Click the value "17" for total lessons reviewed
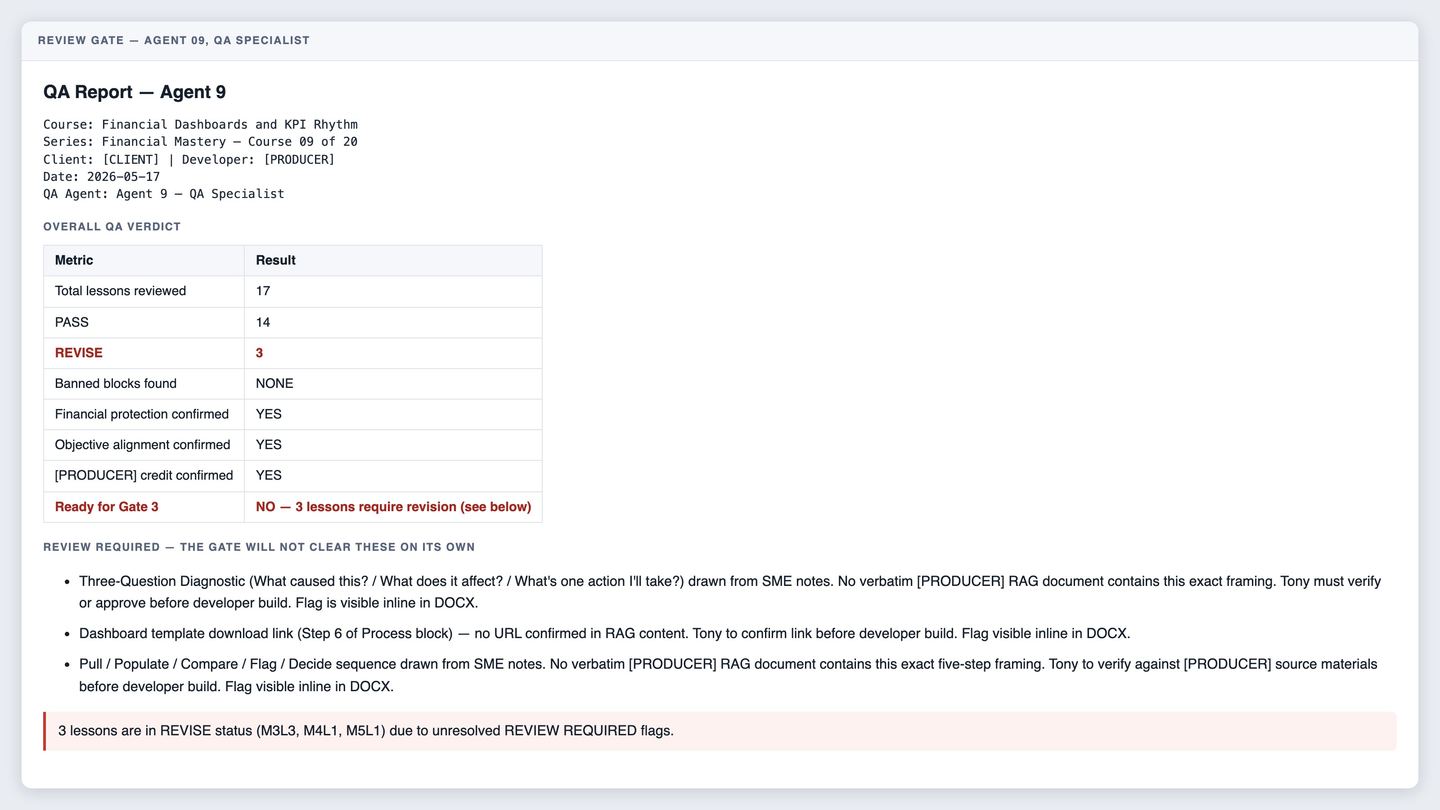 click(x=263, y=291)
